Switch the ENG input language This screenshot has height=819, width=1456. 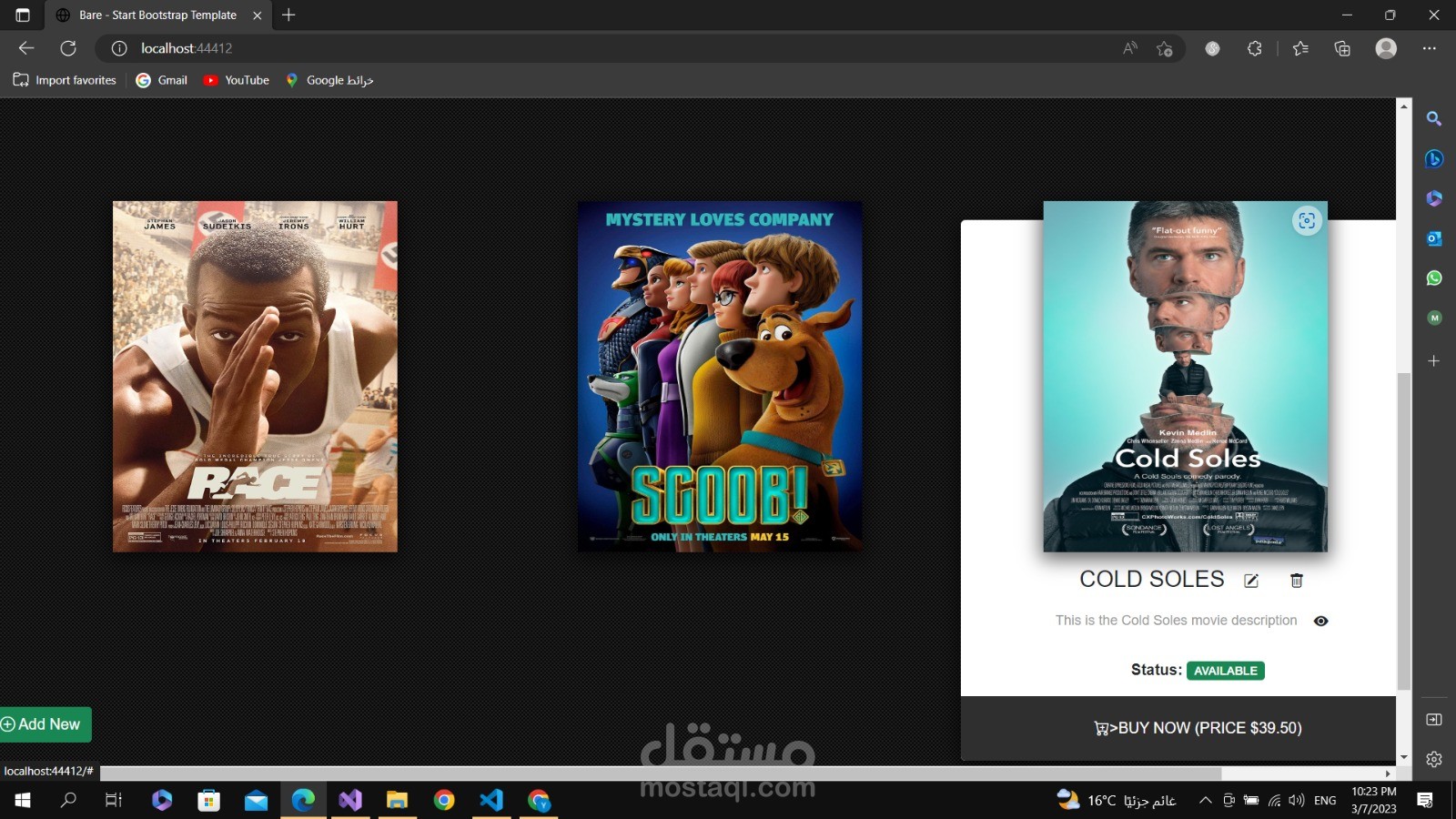1326,801
